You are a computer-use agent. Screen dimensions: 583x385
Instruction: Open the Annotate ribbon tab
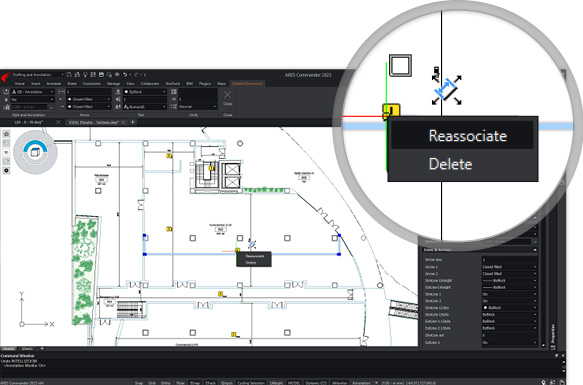pyautogui.click(x=54, y=84)
